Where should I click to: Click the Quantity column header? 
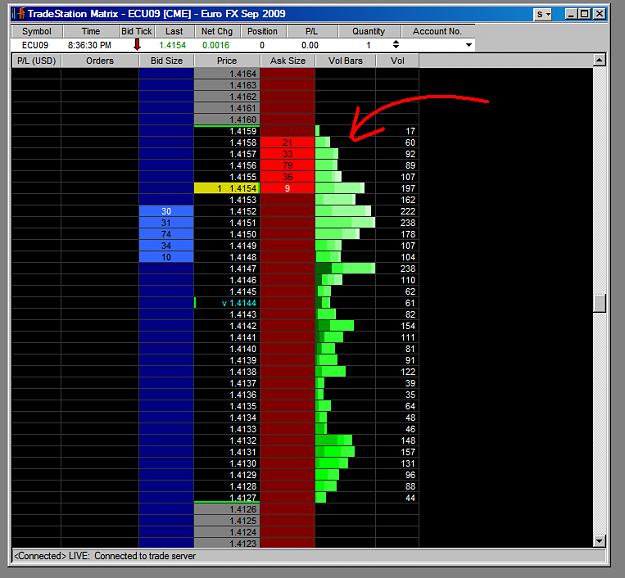(x=369, y=31)
